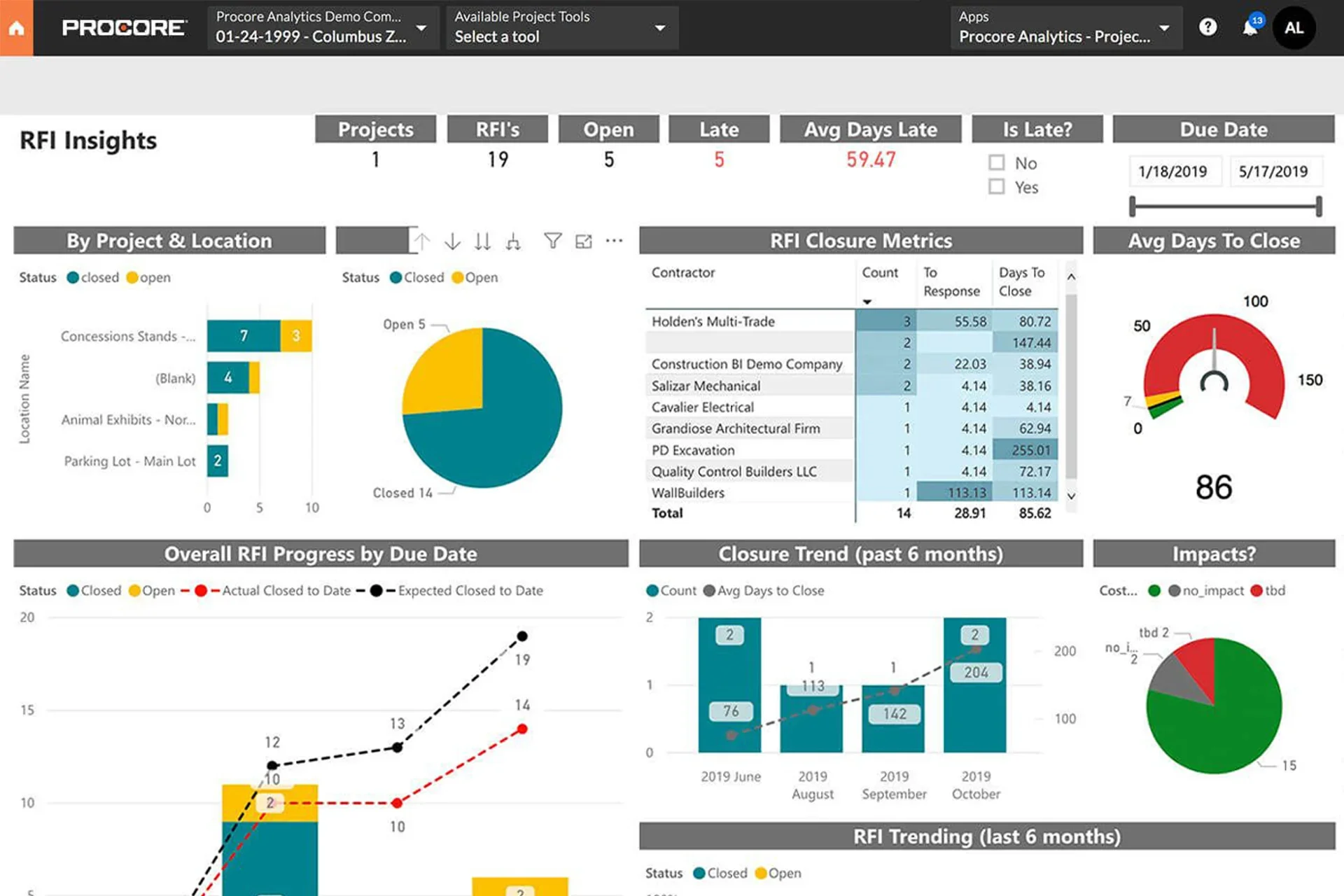The height and width of the screenshot is (896, 1344).
Task: Open the AL user avatar menu
Action: tap(1294, 28)
